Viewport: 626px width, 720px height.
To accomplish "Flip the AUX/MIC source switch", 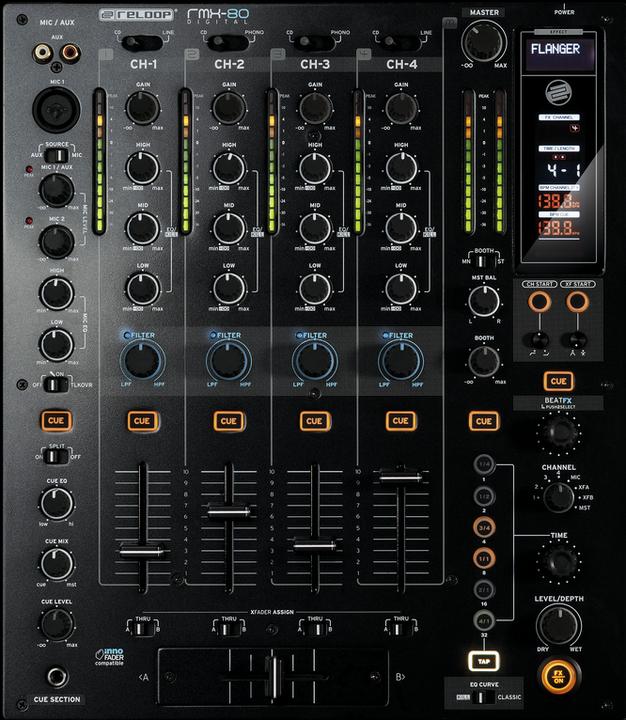I will pyautogui.click(x=56, y=155).
